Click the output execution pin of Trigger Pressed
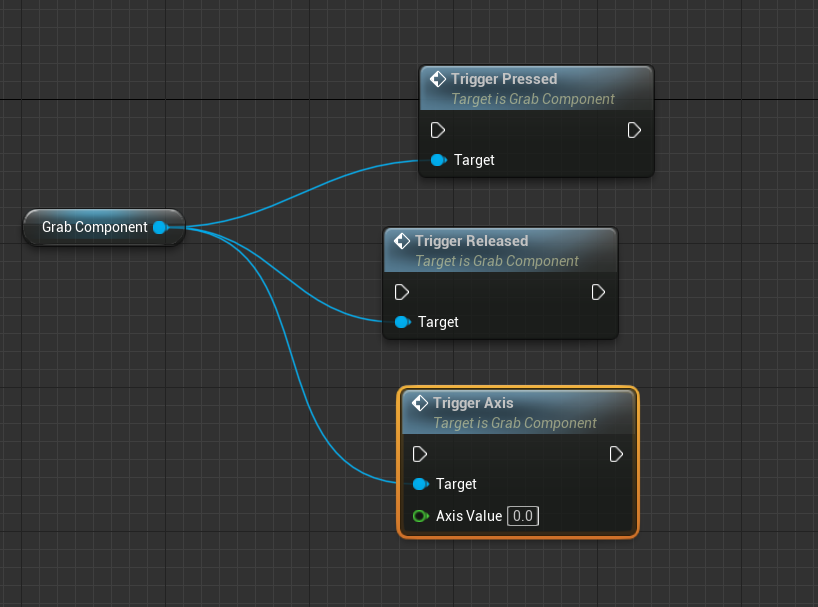 click(x=634, y=130)
